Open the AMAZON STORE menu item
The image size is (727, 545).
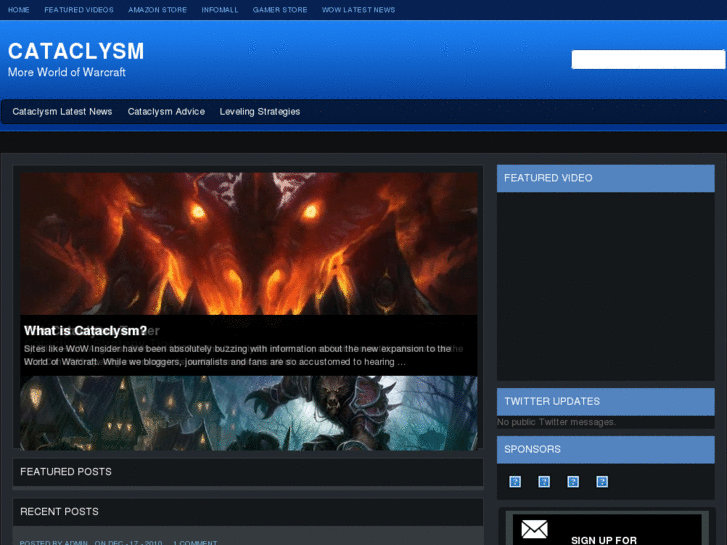click(158, 10)
